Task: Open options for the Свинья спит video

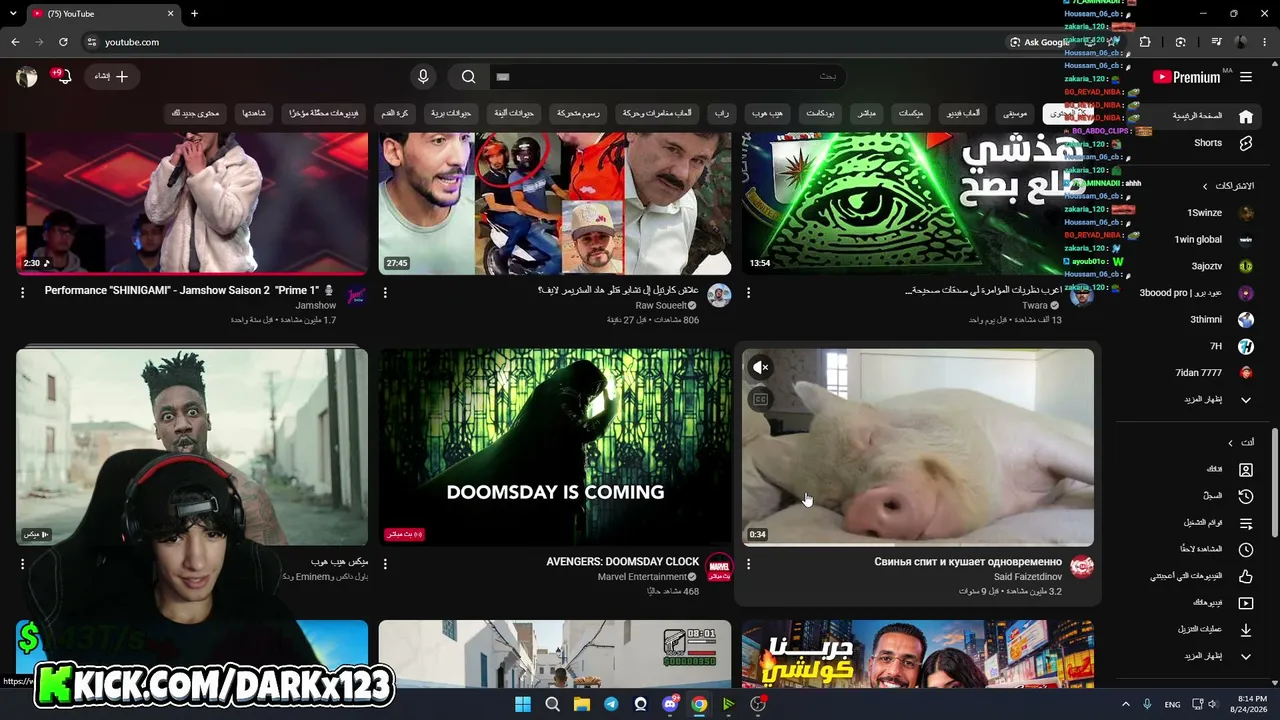Action: (x=748, y=564)
